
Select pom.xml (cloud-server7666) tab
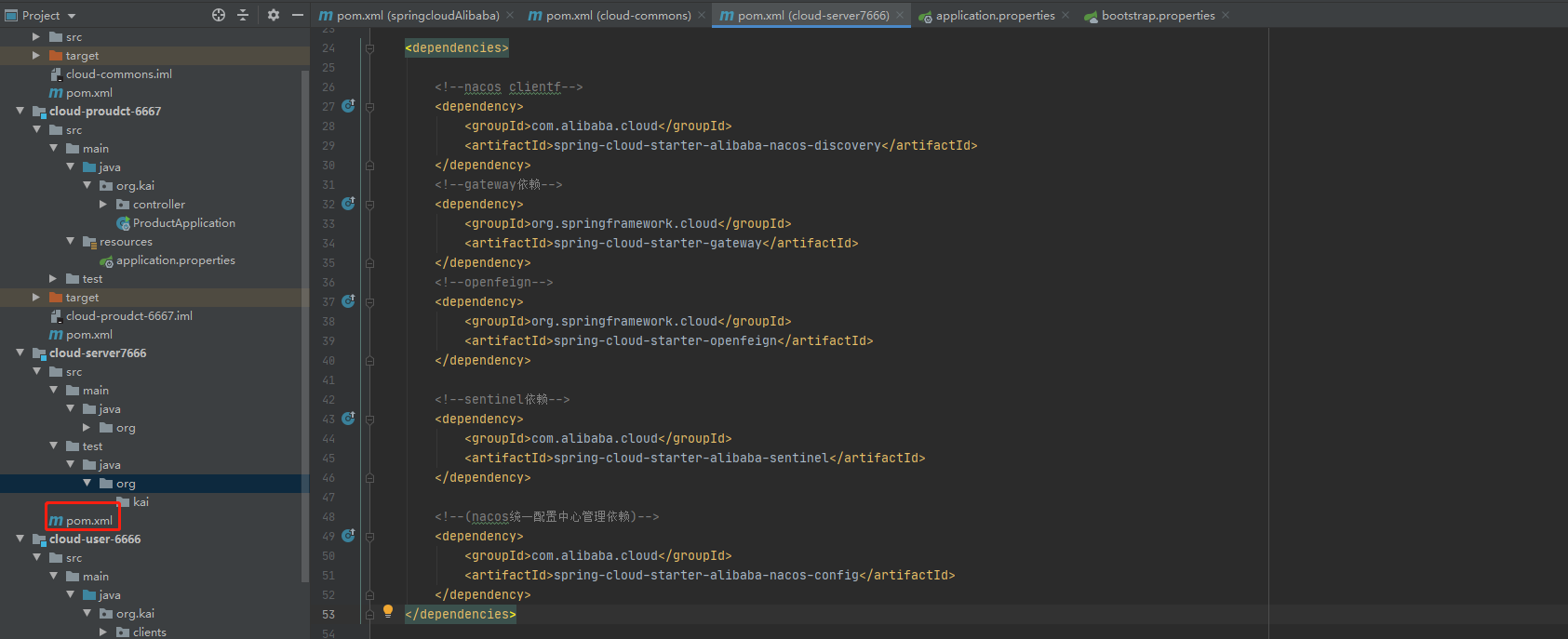tap(813, 16)
